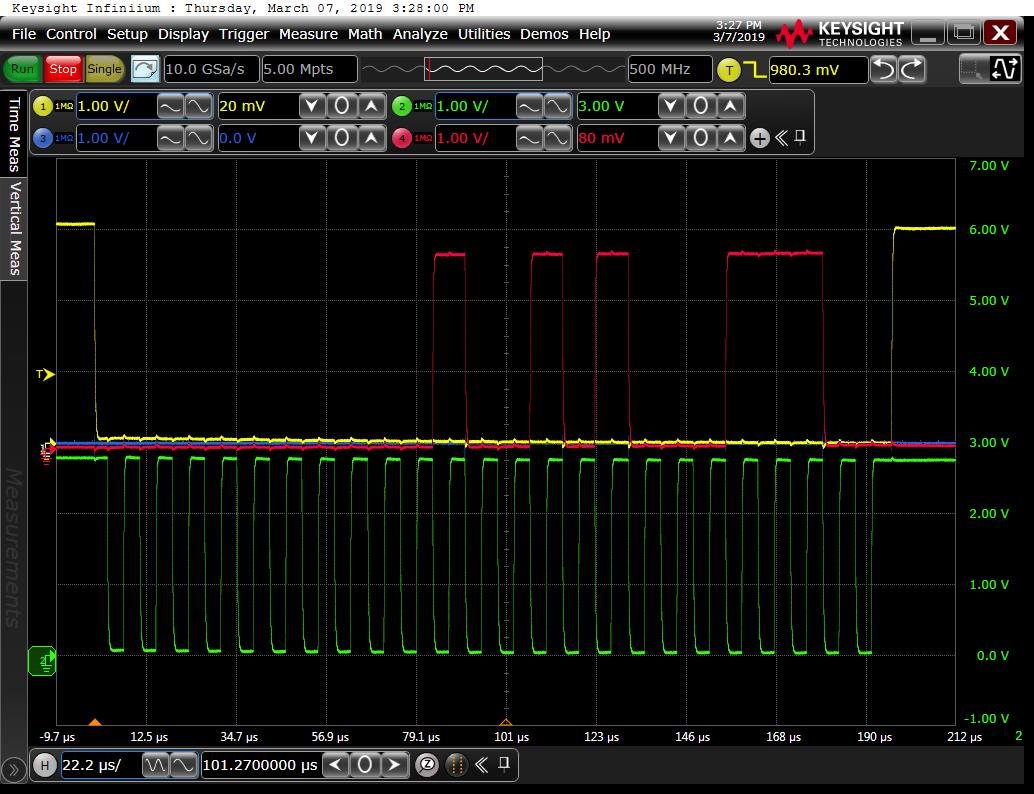The width and height of the screenshot is (1034, 794).
Task: Collapse the horizontal toolbar with double chevron
Action: [x=481, y=765]
